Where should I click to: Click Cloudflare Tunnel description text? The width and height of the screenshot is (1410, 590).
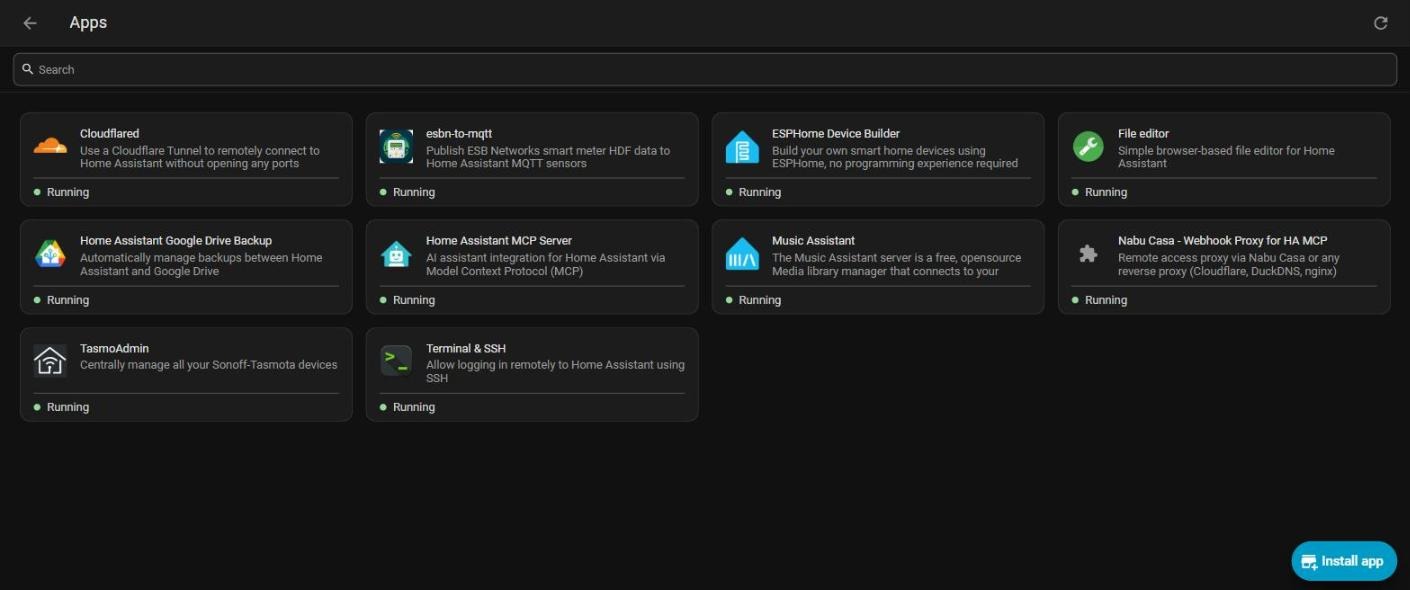point(200,157)
